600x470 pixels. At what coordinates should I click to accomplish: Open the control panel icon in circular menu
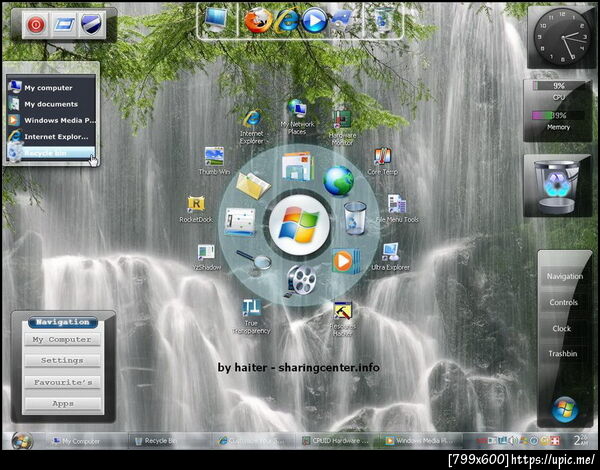click(x=240, y=221)
